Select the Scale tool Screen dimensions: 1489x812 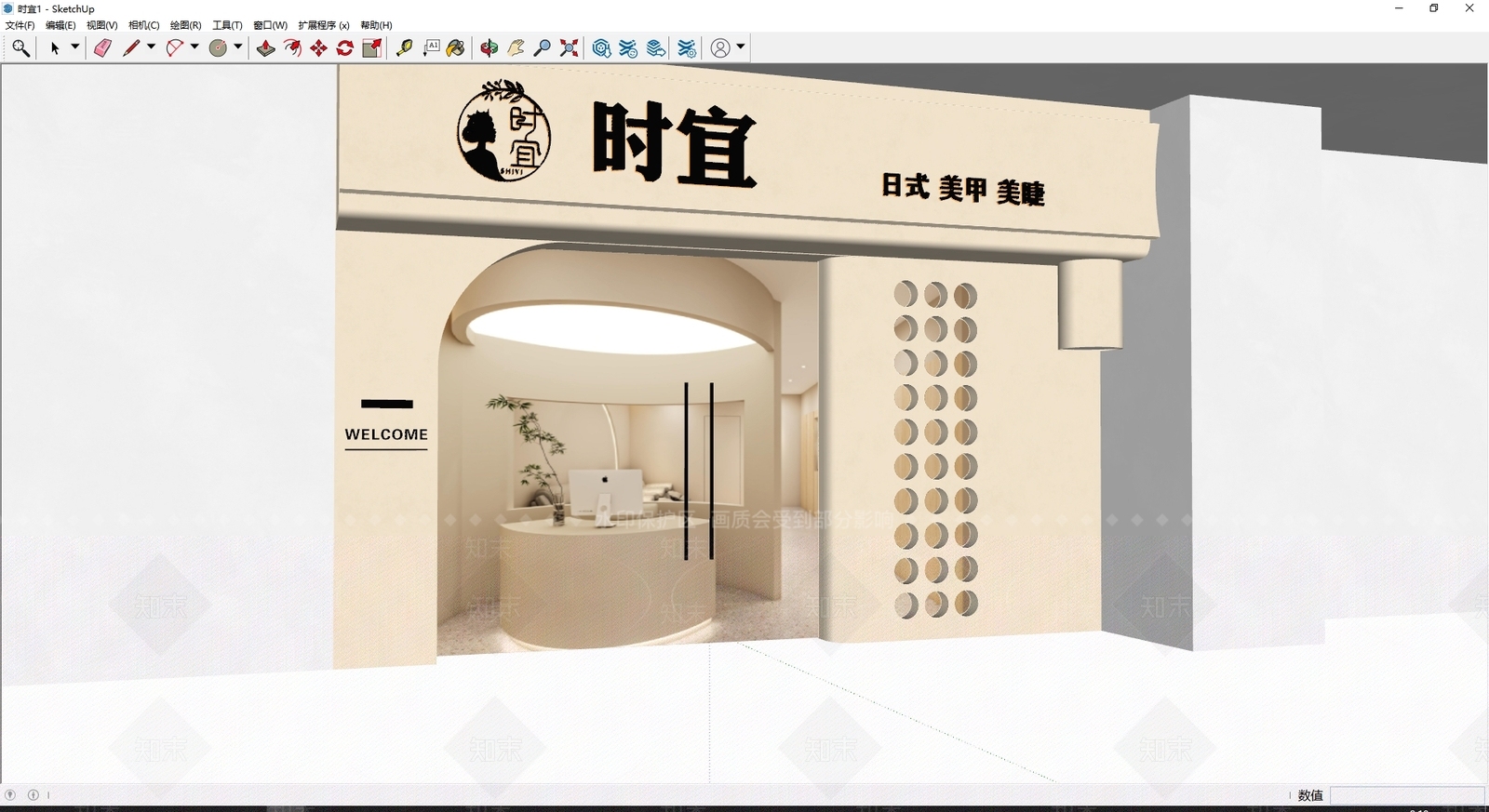[x=372, y=48]
